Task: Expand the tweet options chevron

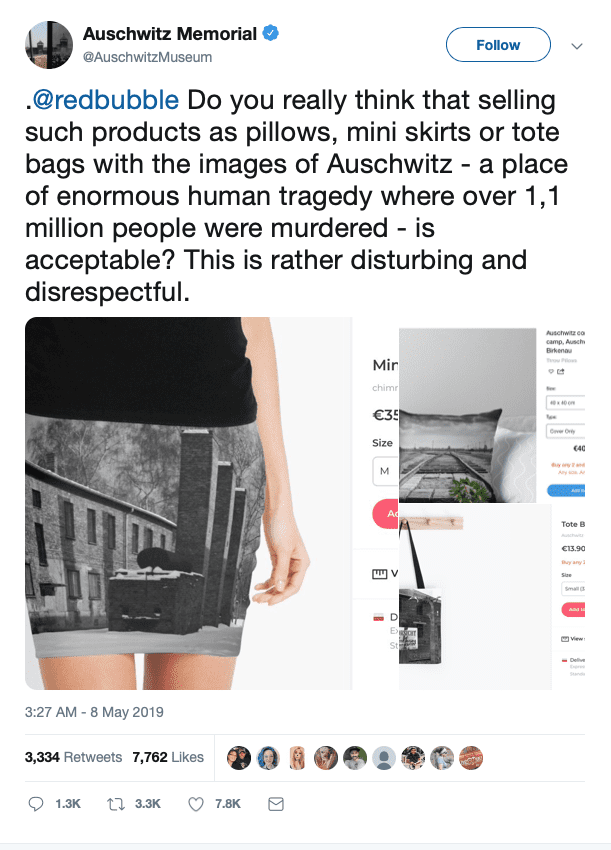Action: click(577, 46)
